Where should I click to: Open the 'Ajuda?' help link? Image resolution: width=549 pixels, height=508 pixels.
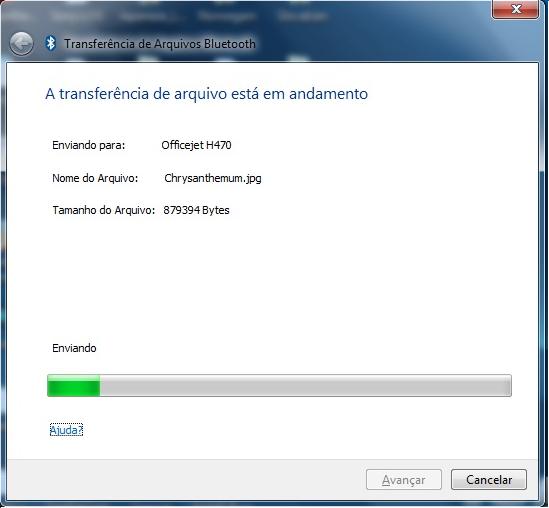pos(66,430)
